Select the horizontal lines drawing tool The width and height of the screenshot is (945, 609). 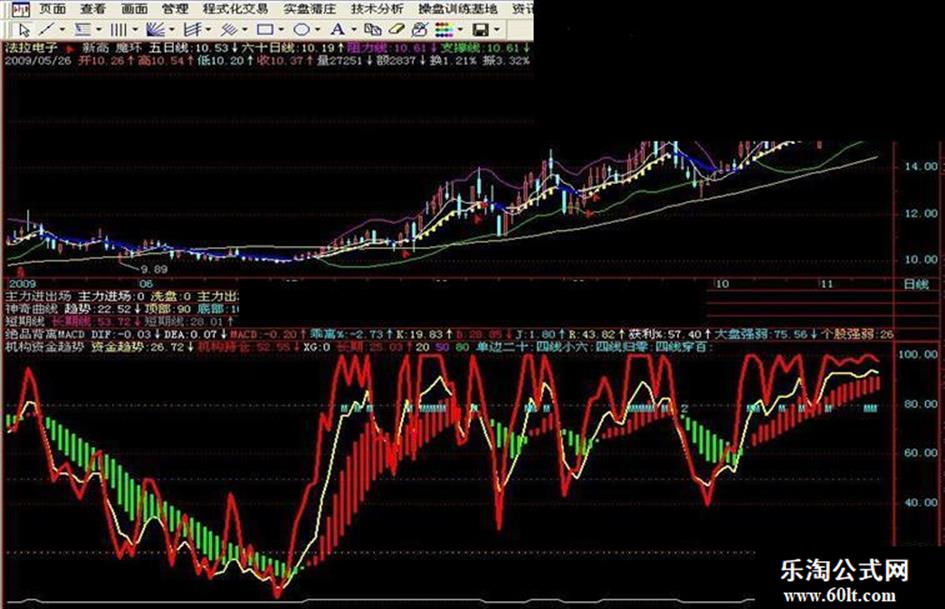click(x=83, y=29)
